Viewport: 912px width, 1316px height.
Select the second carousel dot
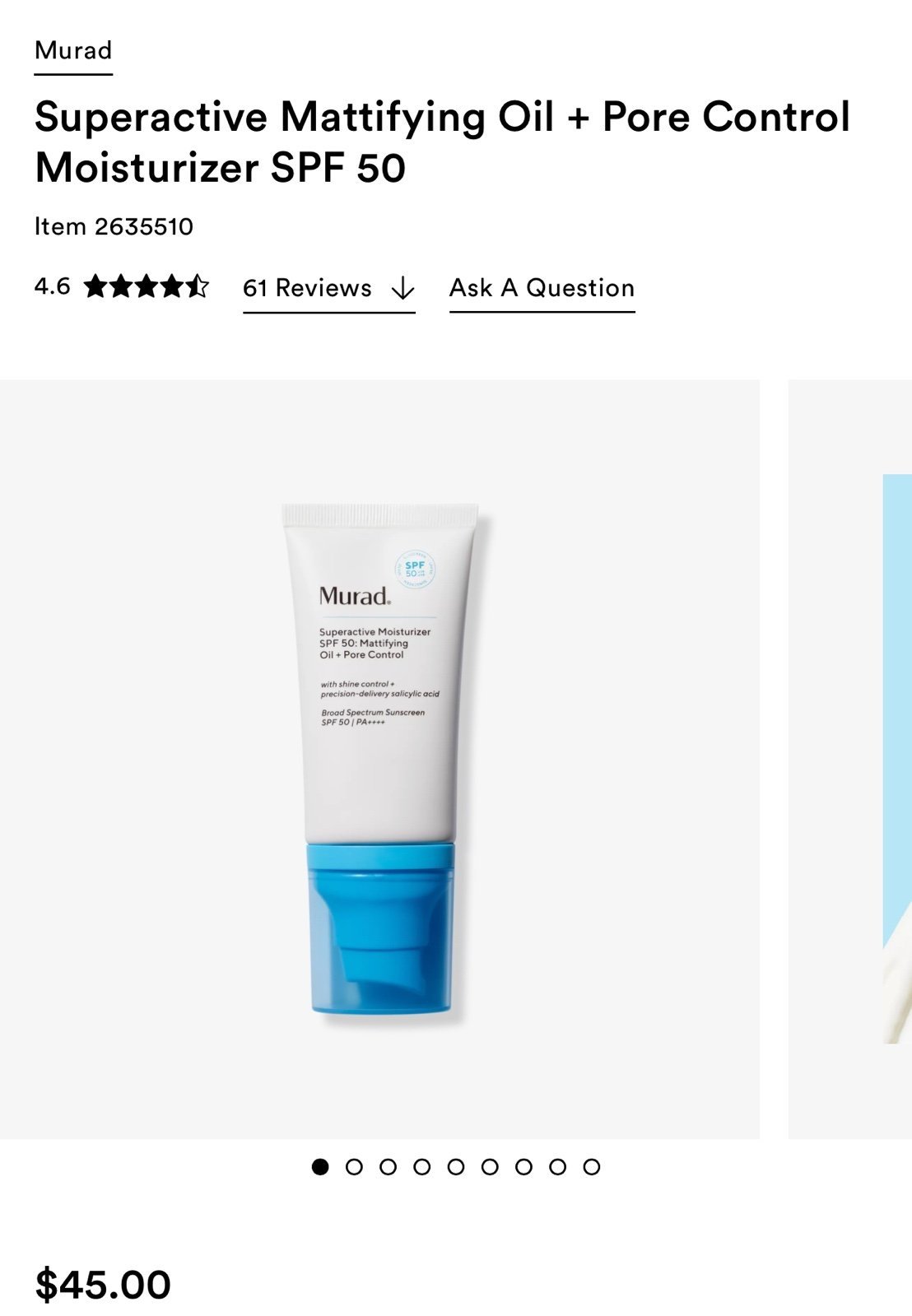tap(354, 1166)
